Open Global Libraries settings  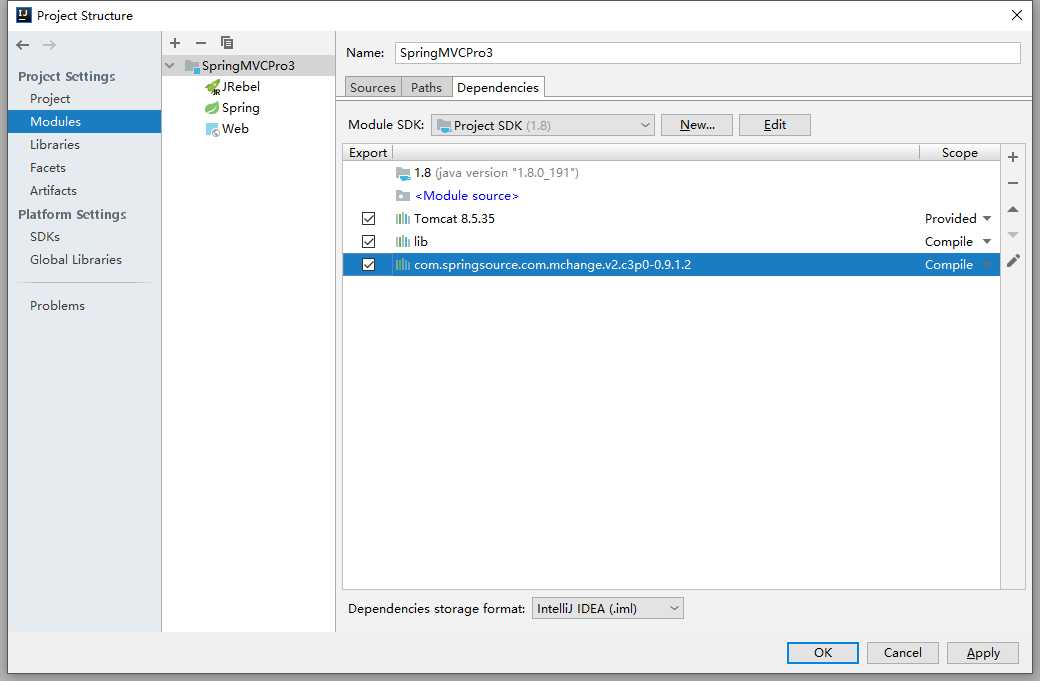[x=76, y=260]
